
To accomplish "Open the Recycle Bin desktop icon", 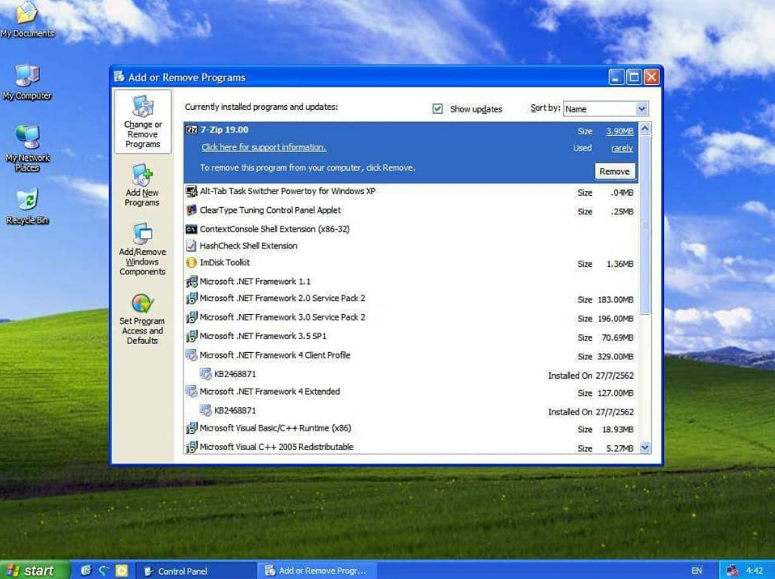I will [27, 206].
